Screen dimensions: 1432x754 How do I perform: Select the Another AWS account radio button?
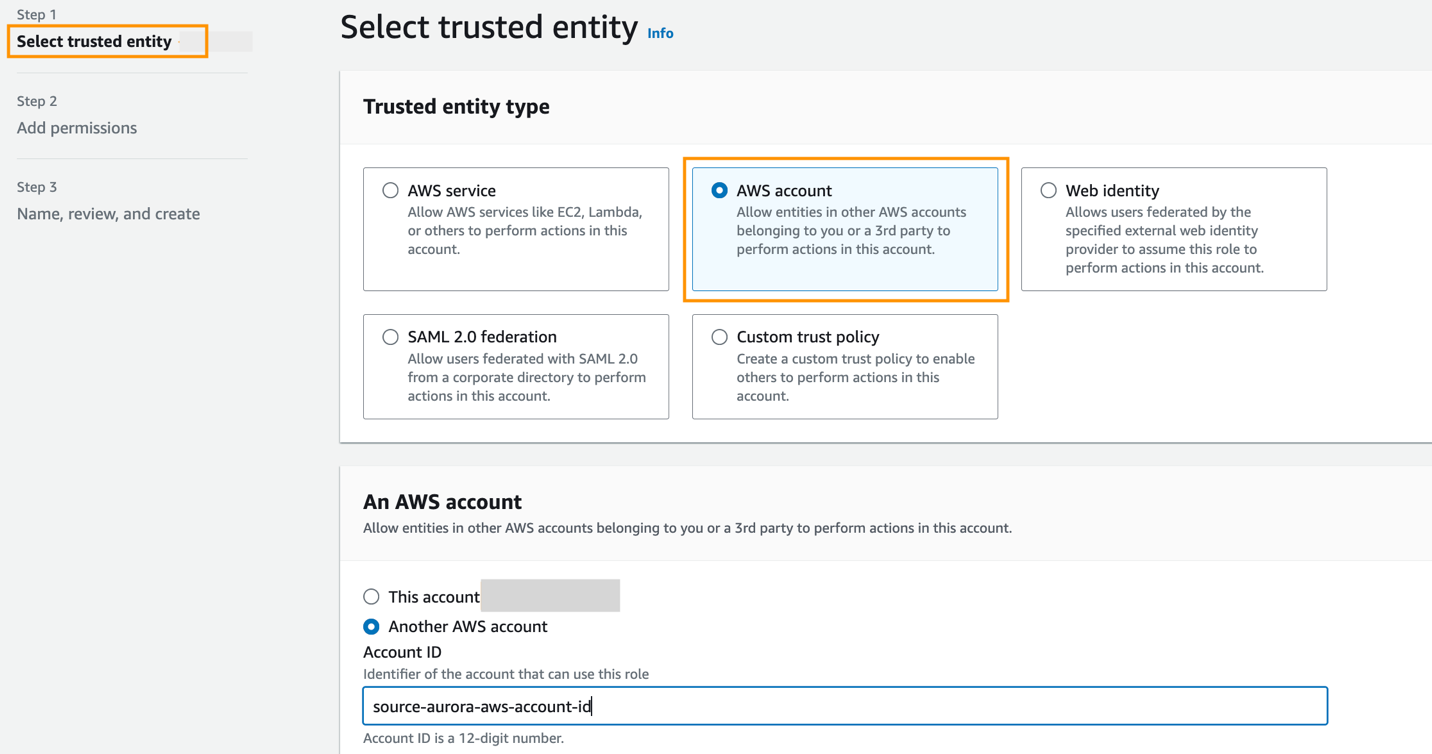click(x=372, y=627)
